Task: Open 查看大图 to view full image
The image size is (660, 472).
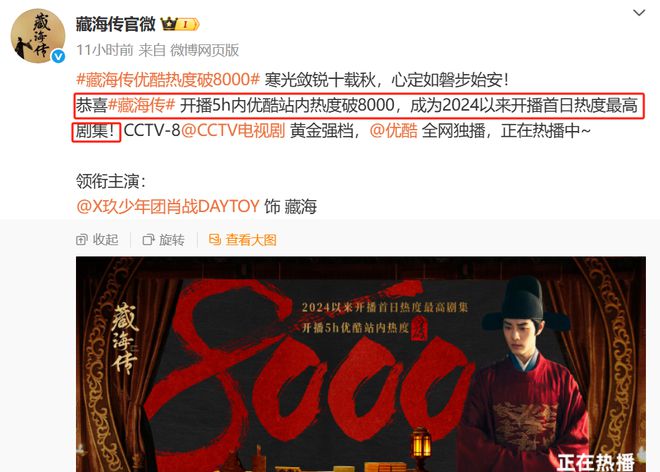Action: (243, 240)
